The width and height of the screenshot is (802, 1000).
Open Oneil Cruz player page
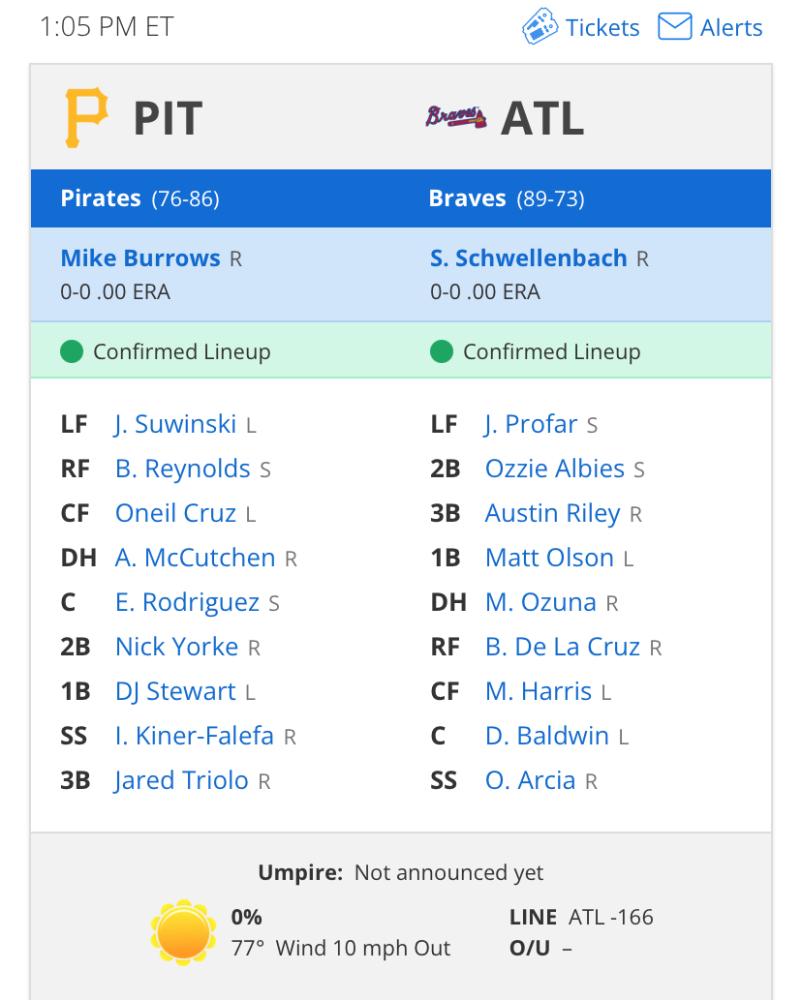tap(175, 513)
